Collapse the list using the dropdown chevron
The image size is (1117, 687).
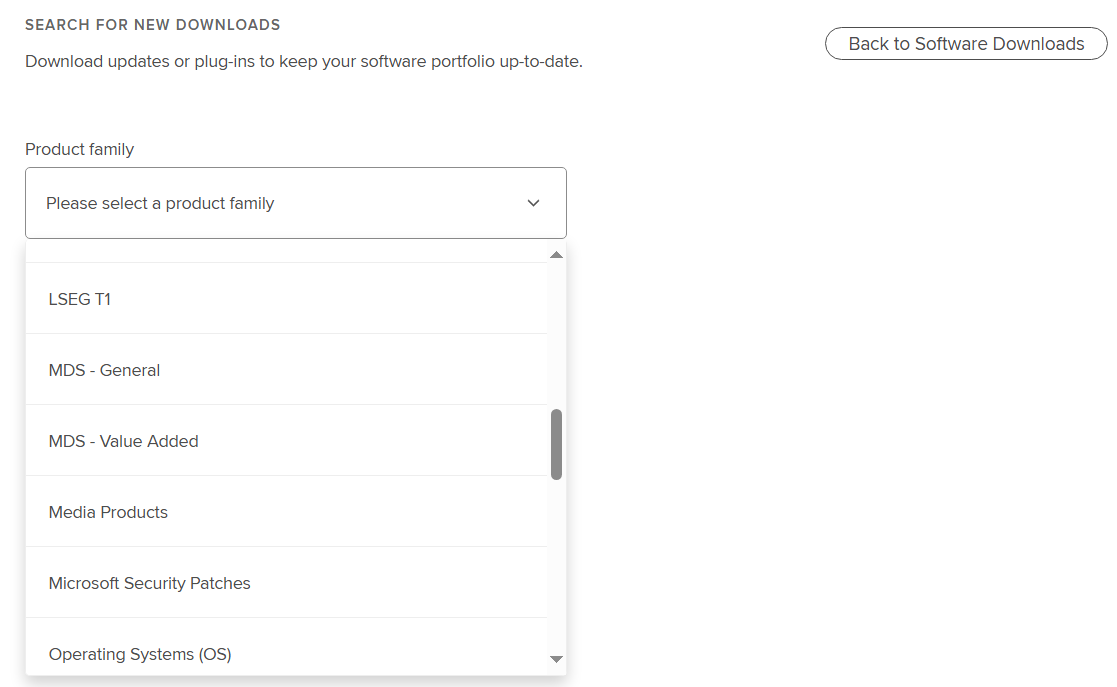pyautogui.click(x=533, y=203)
